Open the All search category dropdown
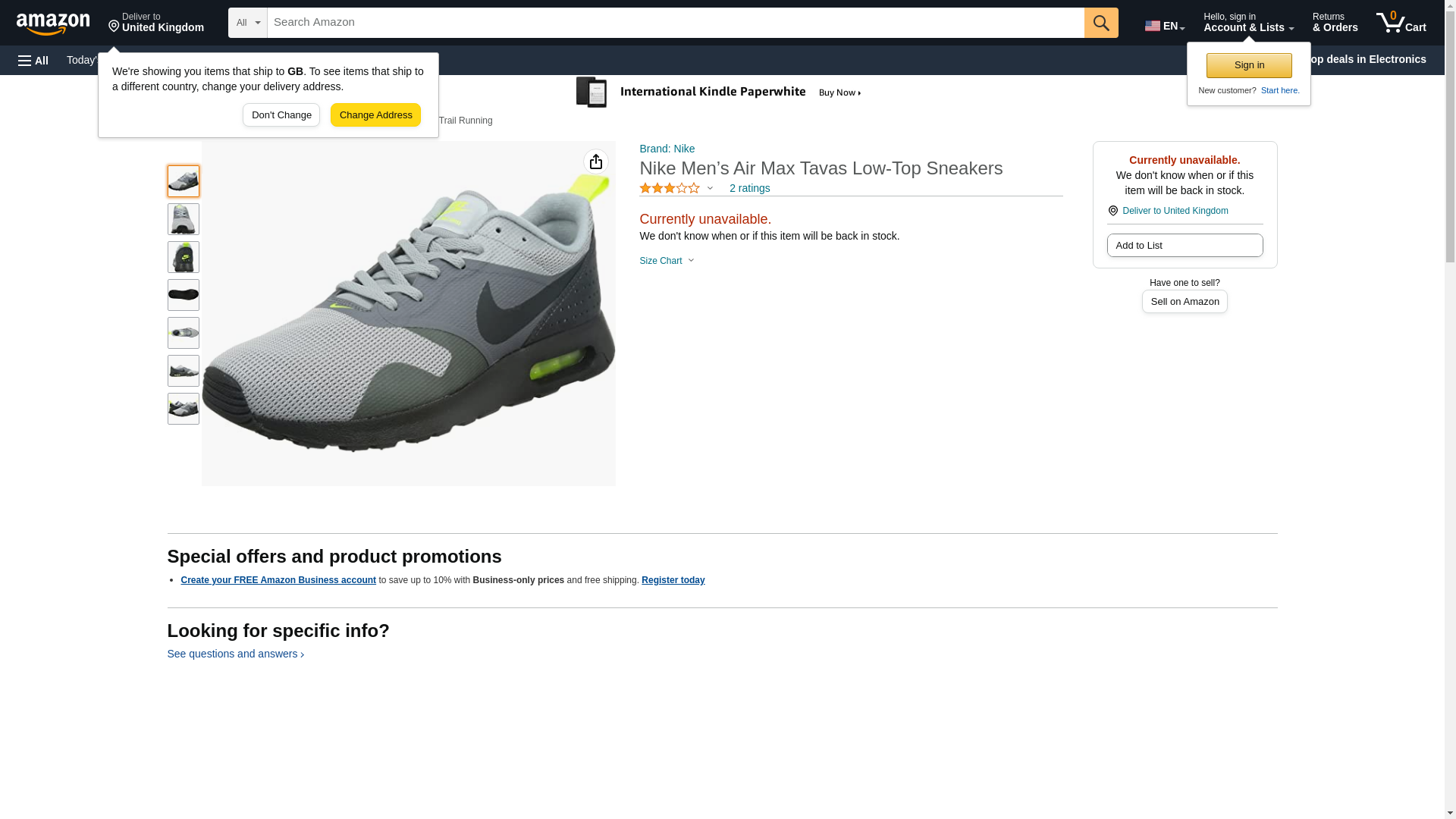The height and width of the screenshot is (819, 1456). tap(247, 23)
